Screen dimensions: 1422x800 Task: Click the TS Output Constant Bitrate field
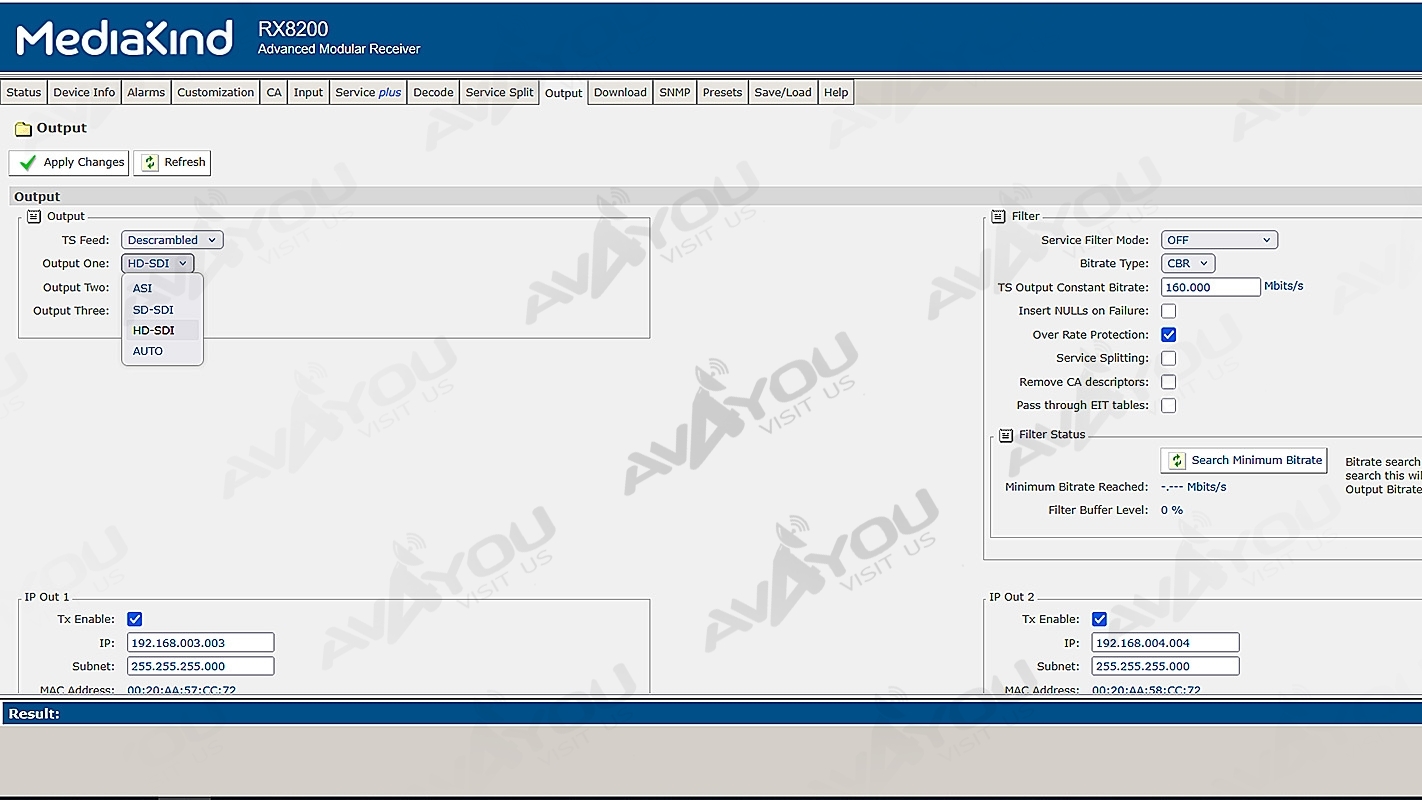(x=1210, y=287)
